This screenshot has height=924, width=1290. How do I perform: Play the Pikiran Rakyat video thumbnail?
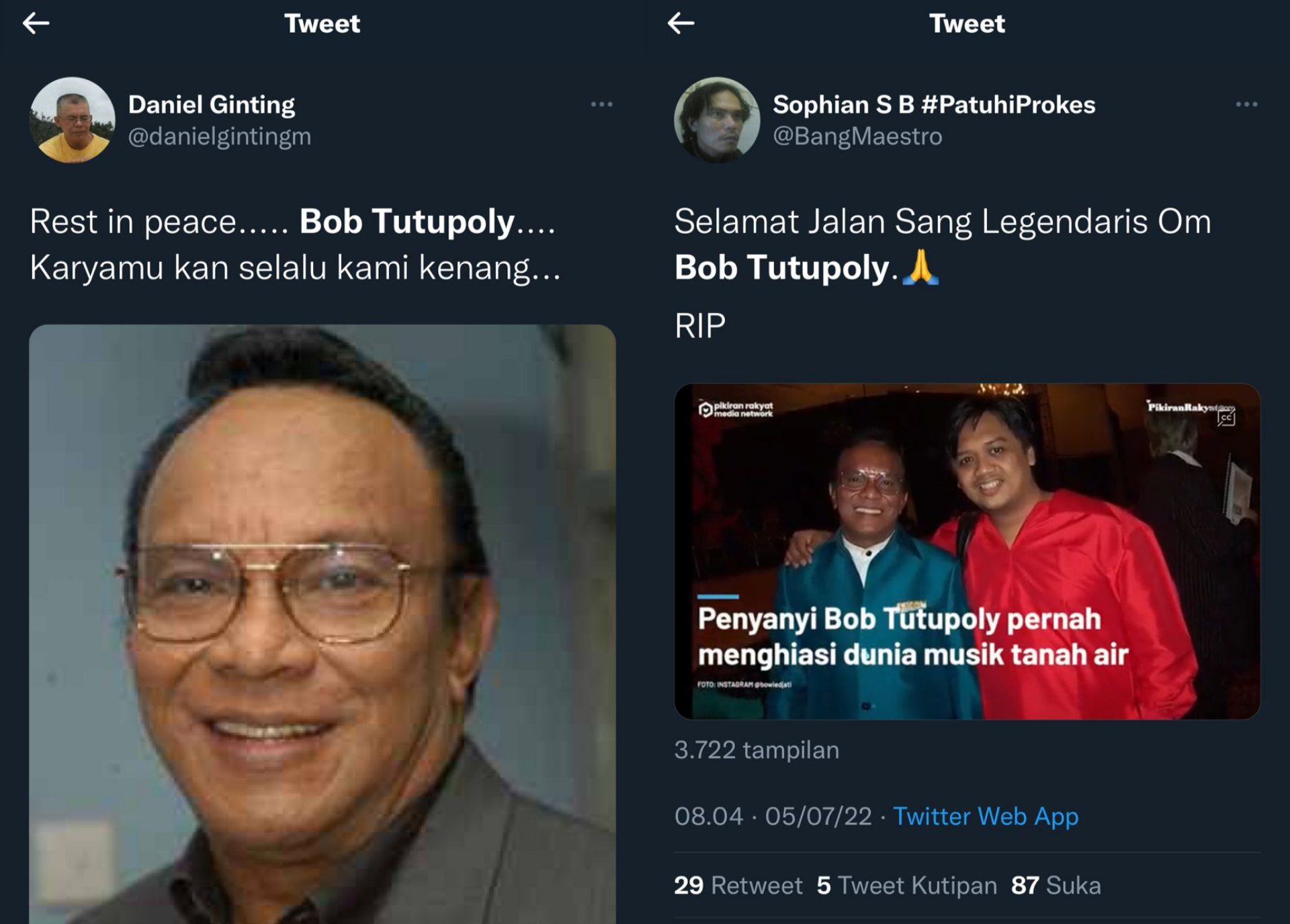(x=967, y=551)
